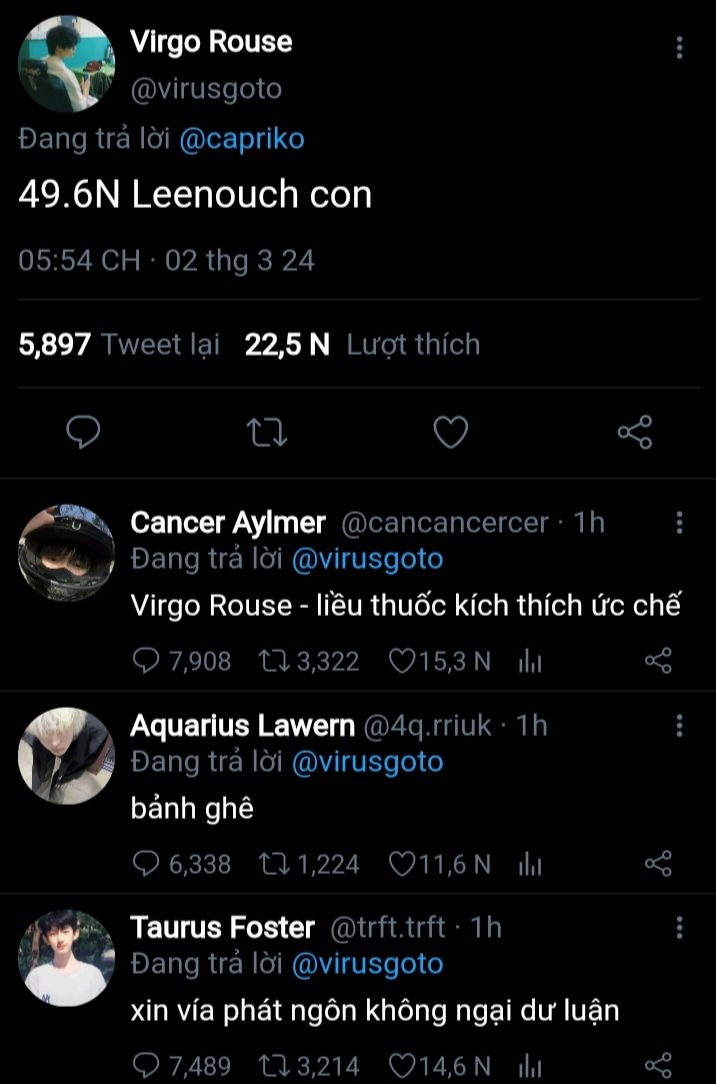Viewport: 716px width, 1084px height.
Task: Open reply on Cancer Aylmer's comment
Action: [x=146, y=661]
